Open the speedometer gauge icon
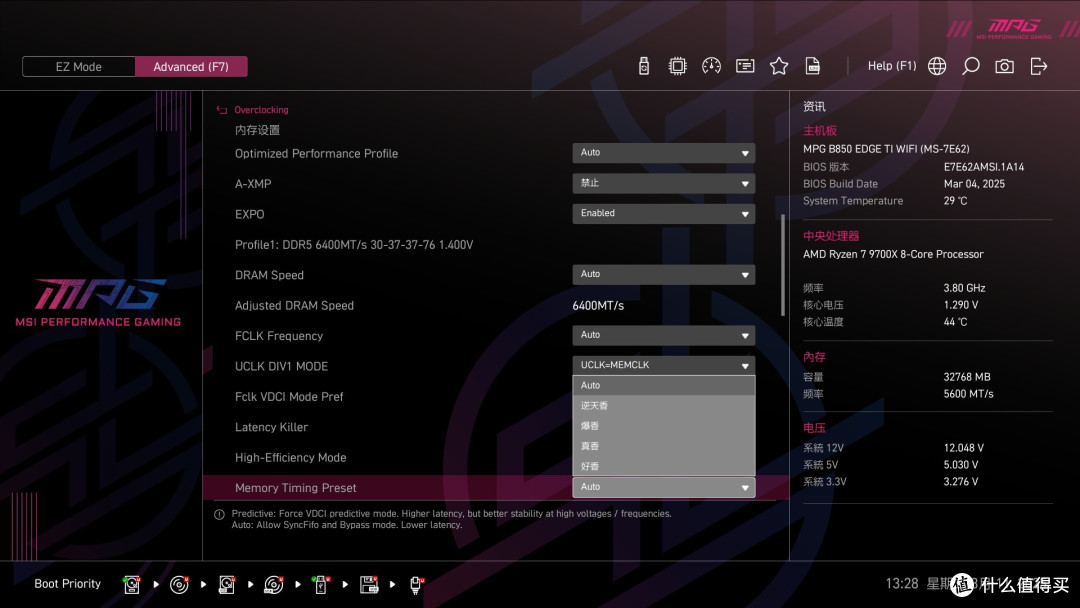Screen dimensions: 1080x608 point(711,66)
